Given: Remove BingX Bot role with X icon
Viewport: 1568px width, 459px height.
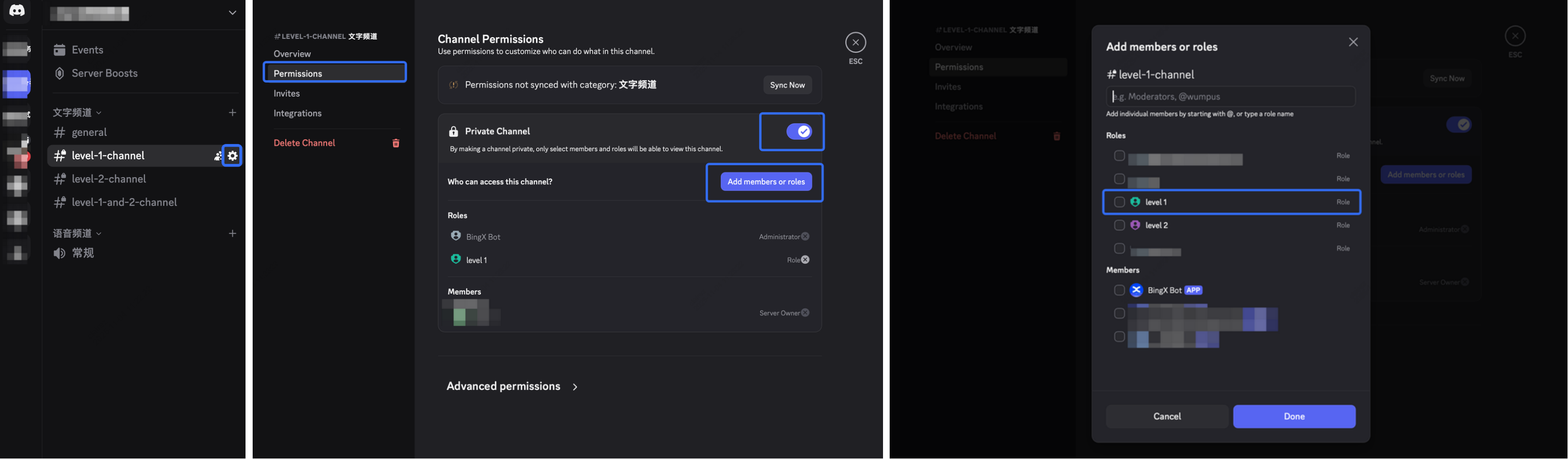Looking at the screenshot, I should [805, 237].
